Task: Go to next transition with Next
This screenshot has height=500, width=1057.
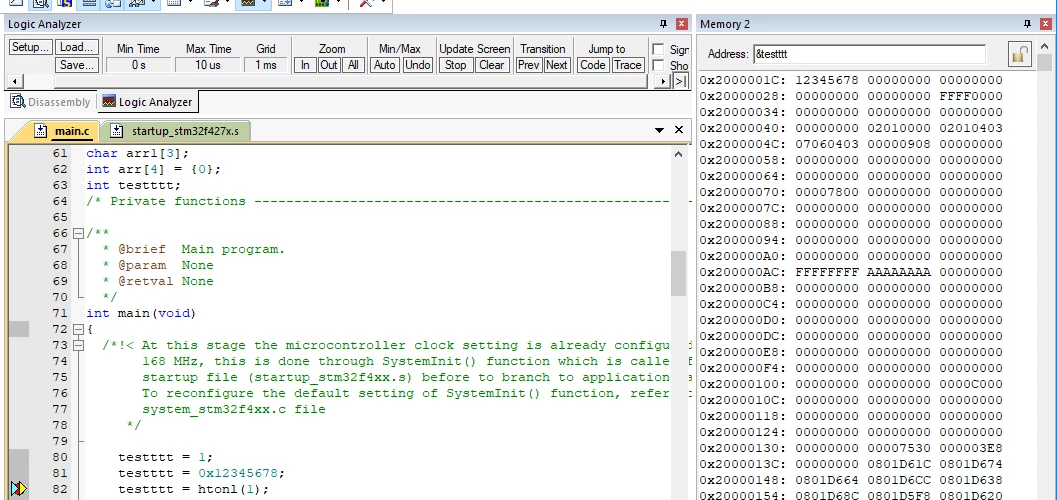Action: (557, 65)
